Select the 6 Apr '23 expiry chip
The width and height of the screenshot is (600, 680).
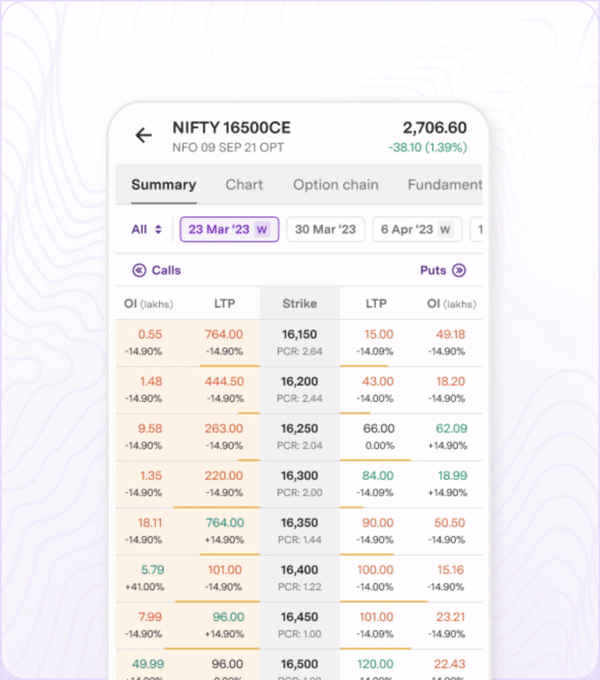pyautogui.click(x=416, y=229)
